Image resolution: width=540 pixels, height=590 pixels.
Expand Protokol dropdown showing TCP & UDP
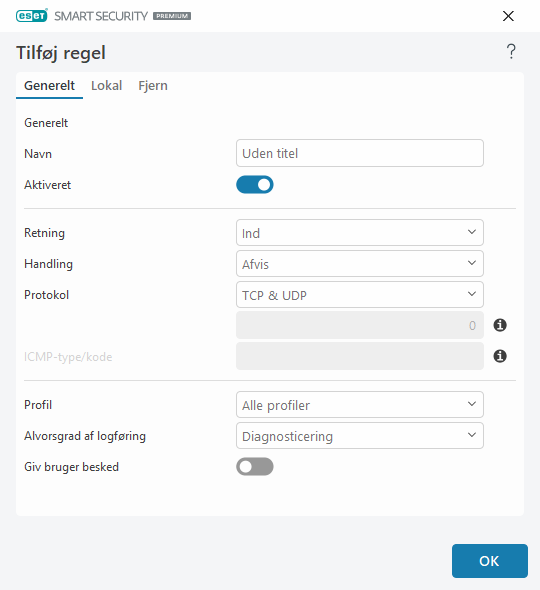[360, 295]
